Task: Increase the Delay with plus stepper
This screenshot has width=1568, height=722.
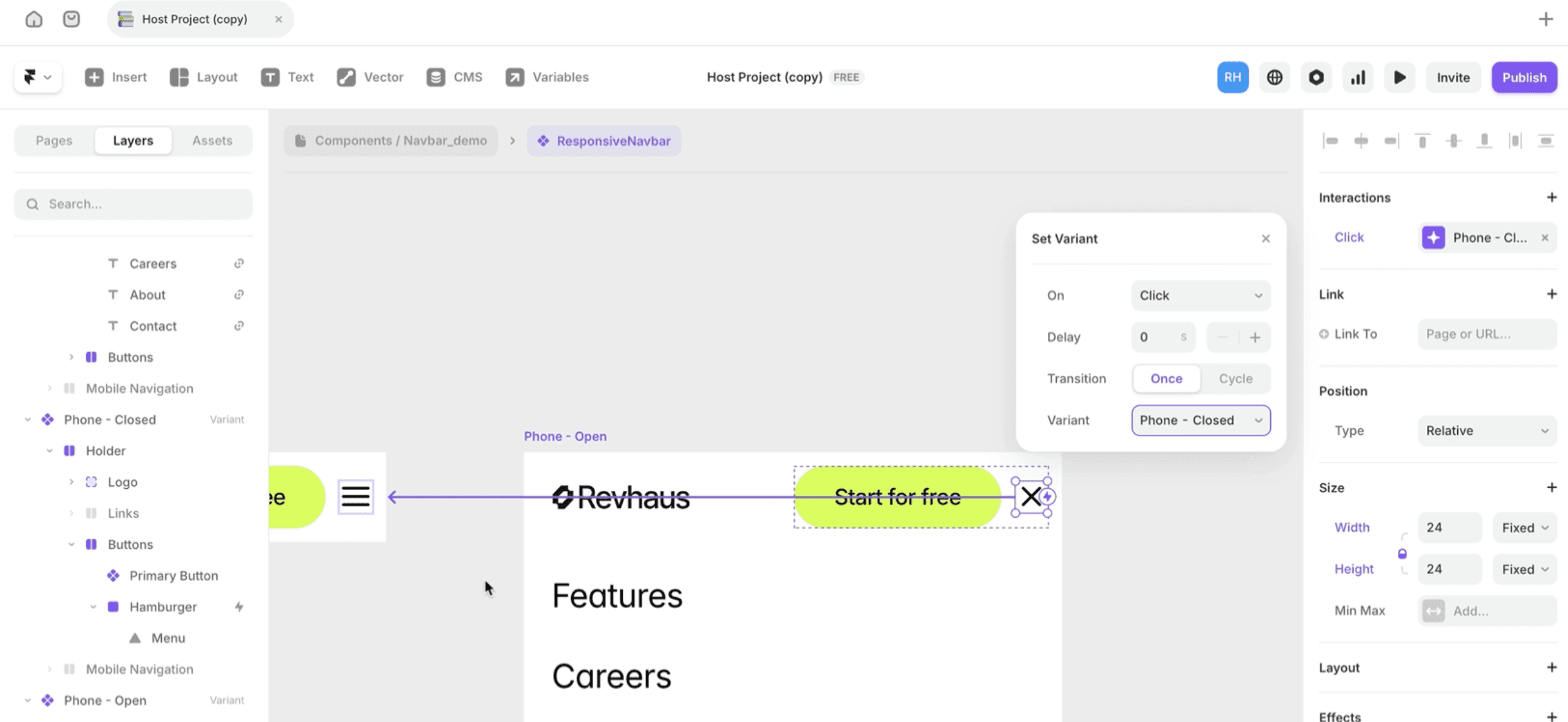Action: click(x=1255, y=337)
